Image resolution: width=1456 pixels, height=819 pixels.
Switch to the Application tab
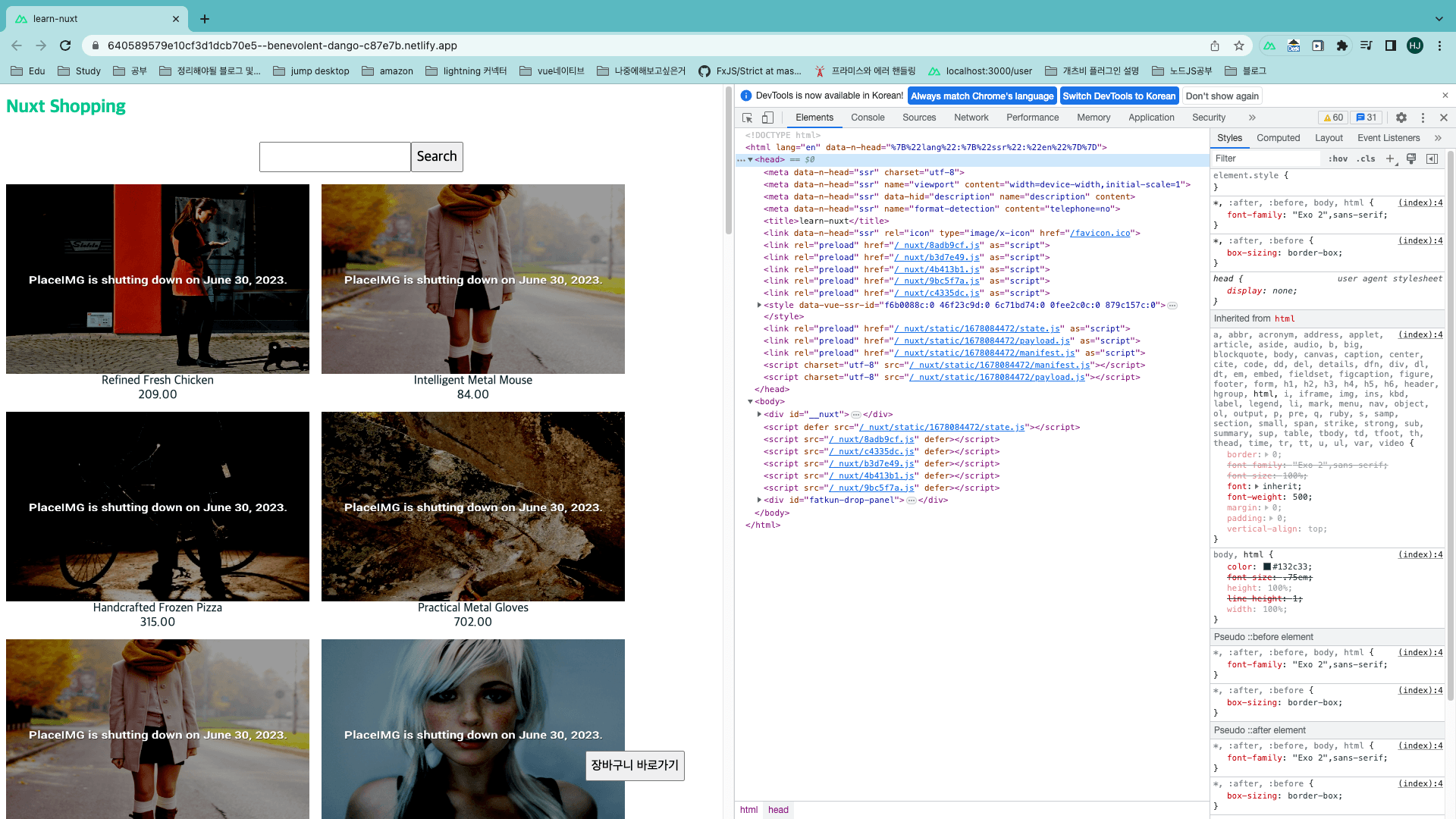(x=1151, y=118)
